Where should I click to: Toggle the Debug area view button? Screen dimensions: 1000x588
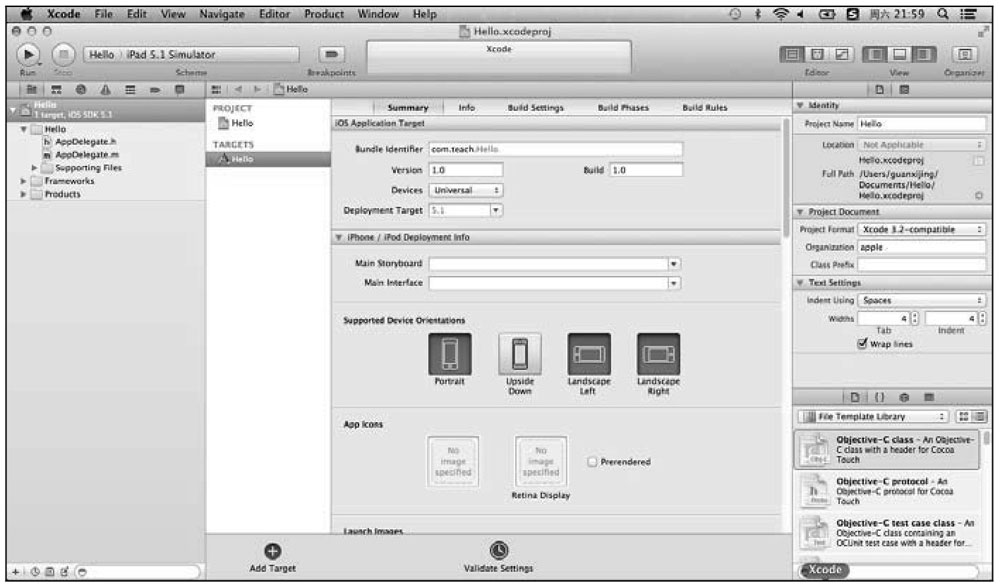point(899,55)
